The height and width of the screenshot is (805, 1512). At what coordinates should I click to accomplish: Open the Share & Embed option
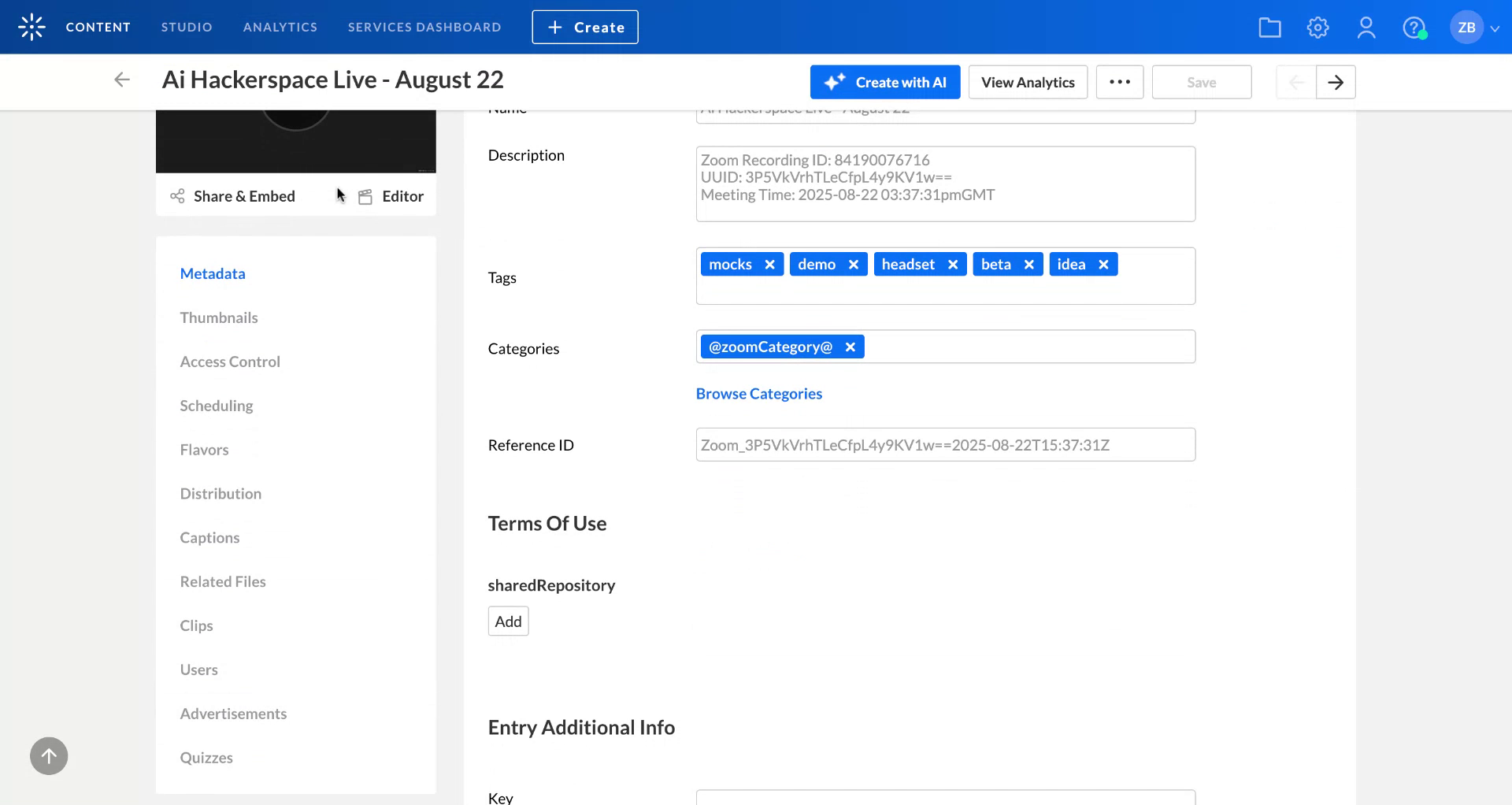click(232, 196)
